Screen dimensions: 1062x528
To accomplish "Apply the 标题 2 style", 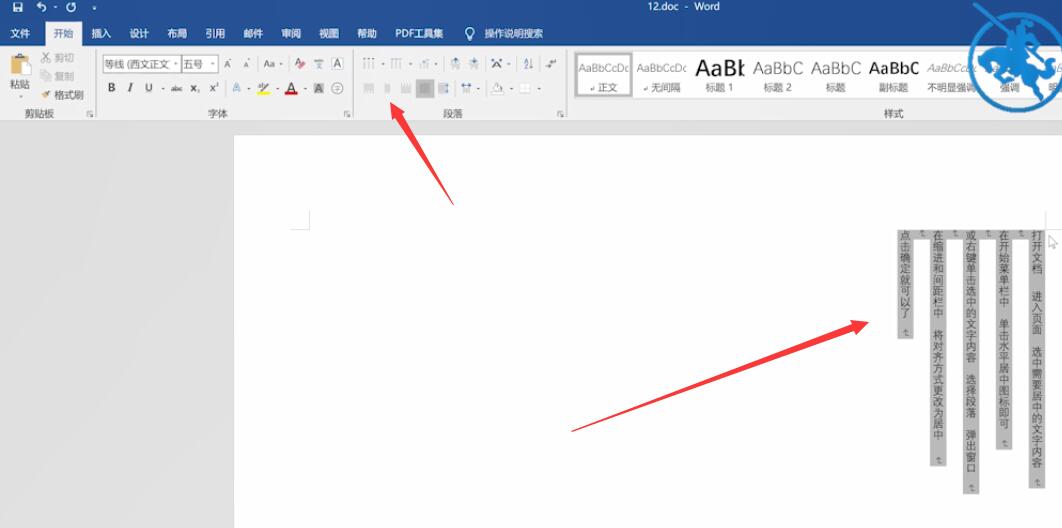I will (x=778, y=74).
